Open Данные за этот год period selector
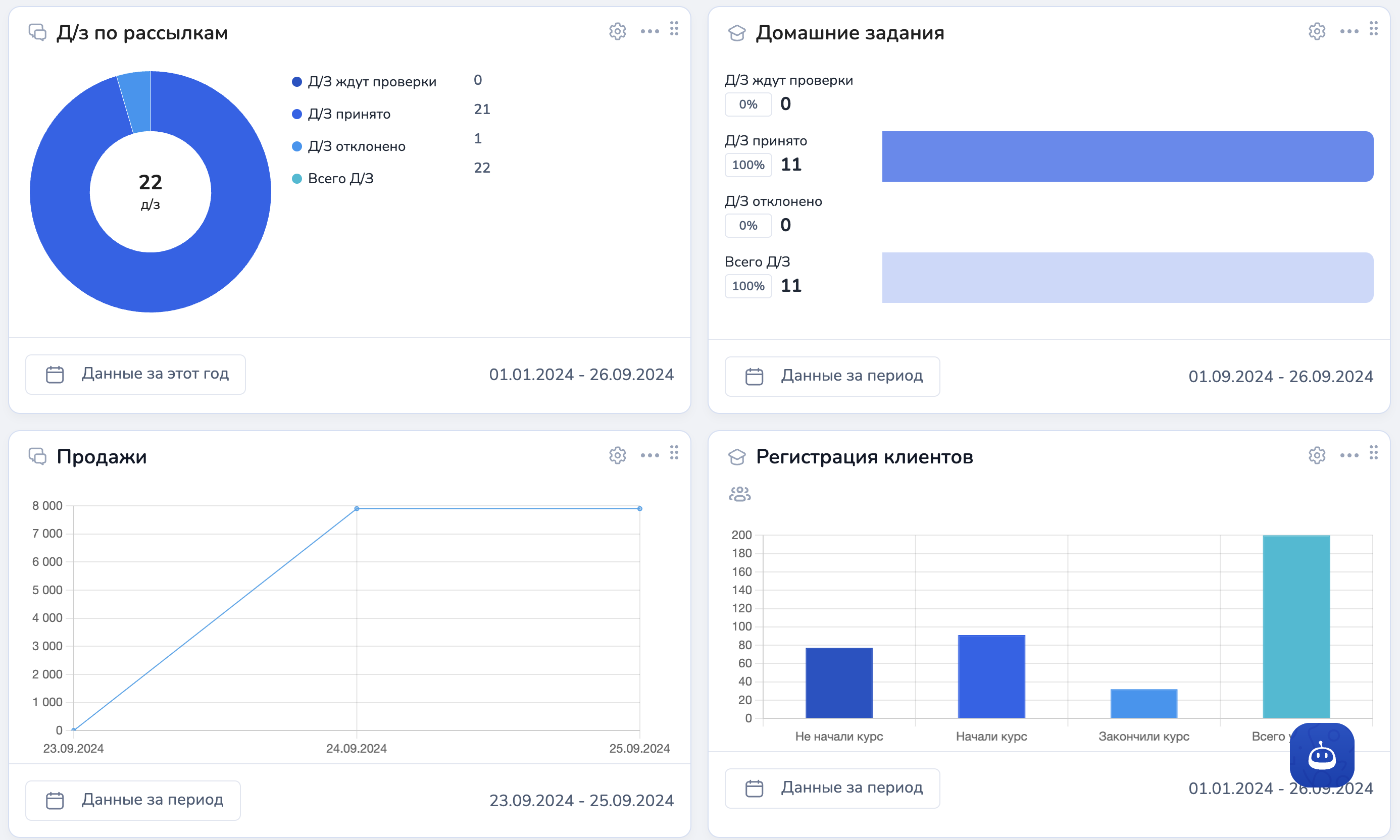This screenshot has height=840, width=1400. coord(136,374)
